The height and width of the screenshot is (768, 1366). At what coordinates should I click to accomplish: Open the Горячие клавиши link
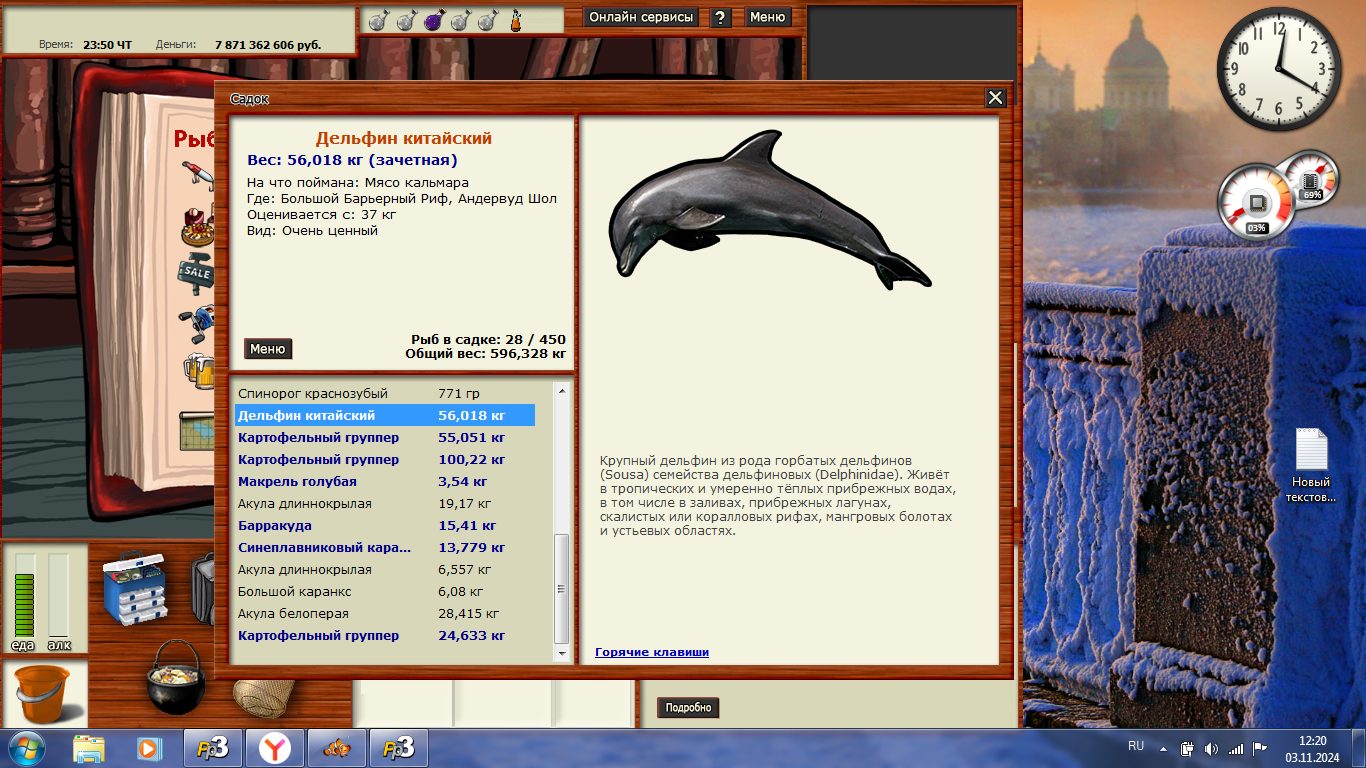tap(651, 652)
